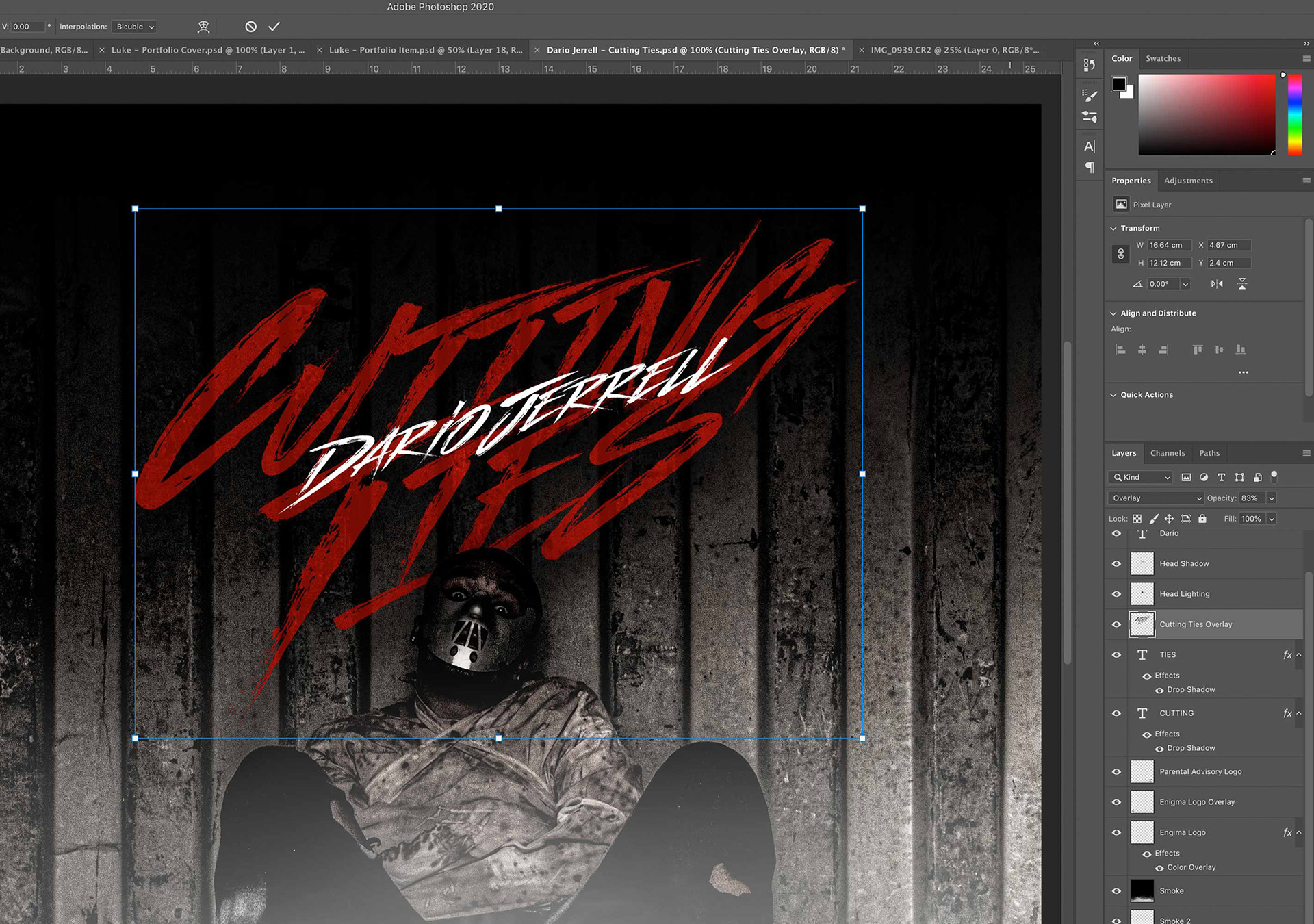Hide the Parental Advisory Logo layer
The image size is (1314, 924).
pyautogui.click(x=1116, y=772)
